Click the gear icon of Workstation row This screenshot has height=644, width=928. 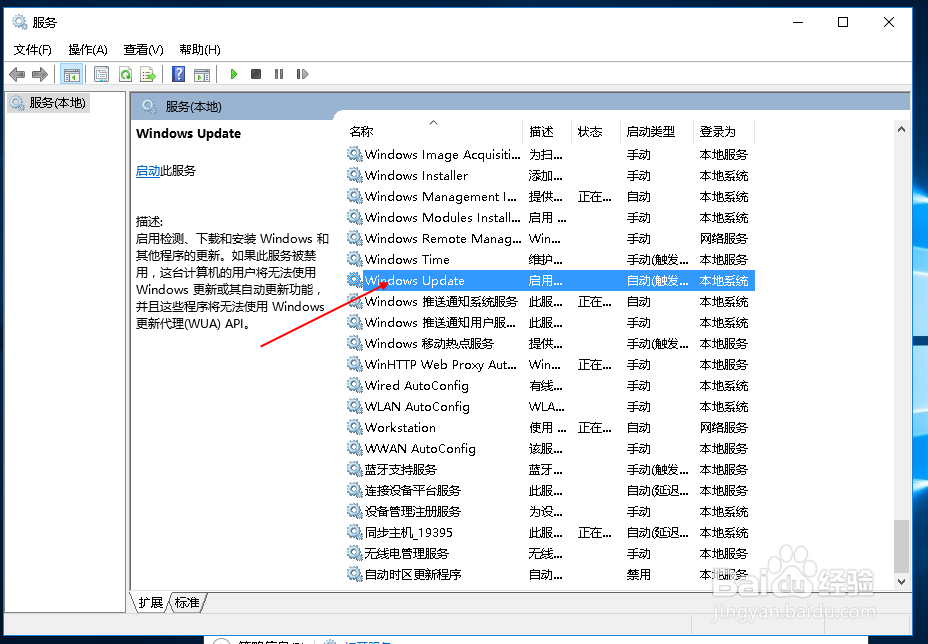click(355, 427)
